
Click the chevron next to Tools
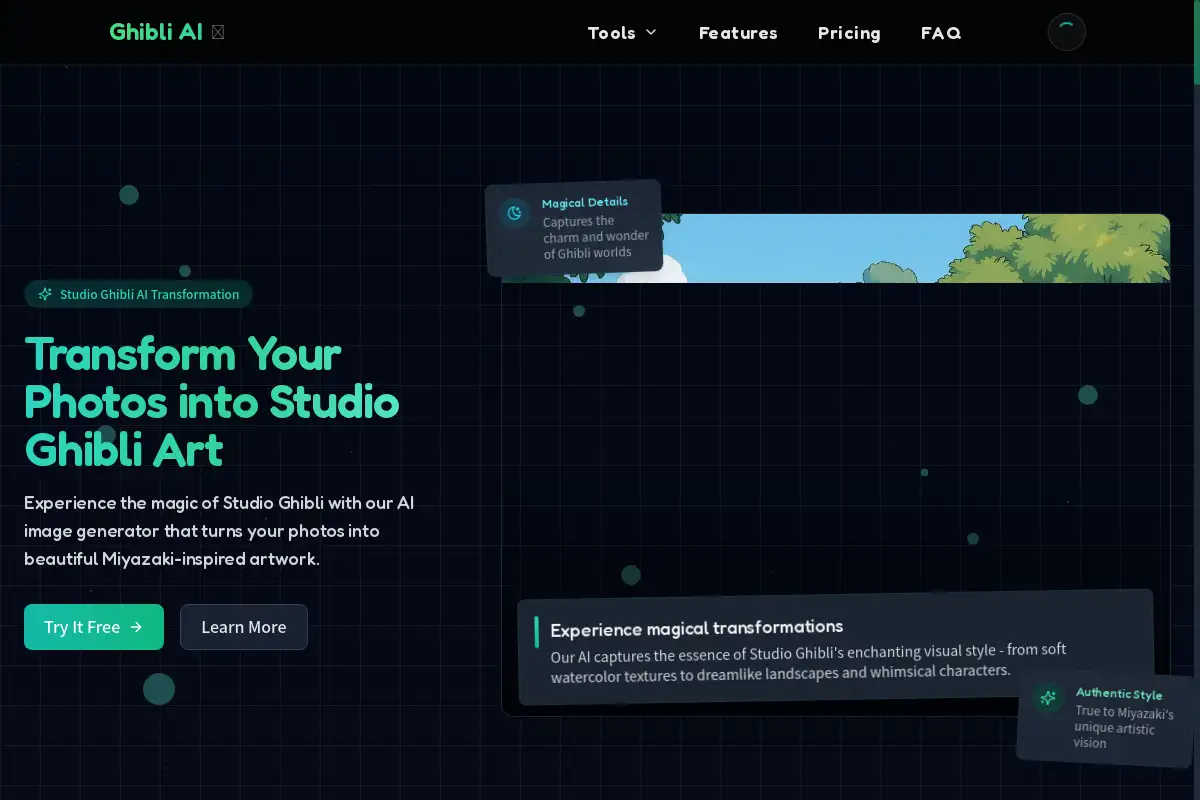click(x=651, y=33)
